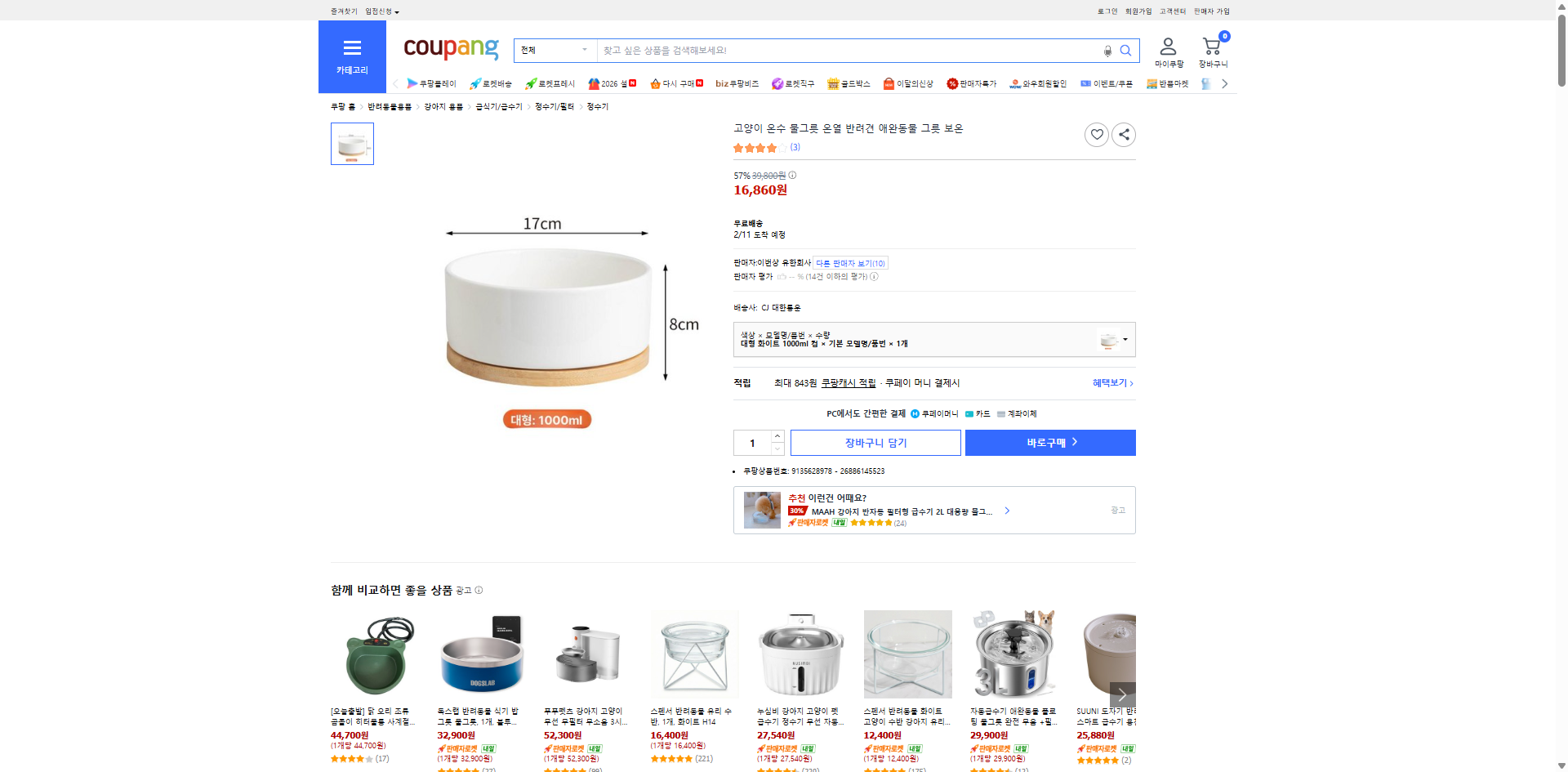Click the seller rating info icon
Screen dimensions: 1568x772
click(x=874, y=277)
